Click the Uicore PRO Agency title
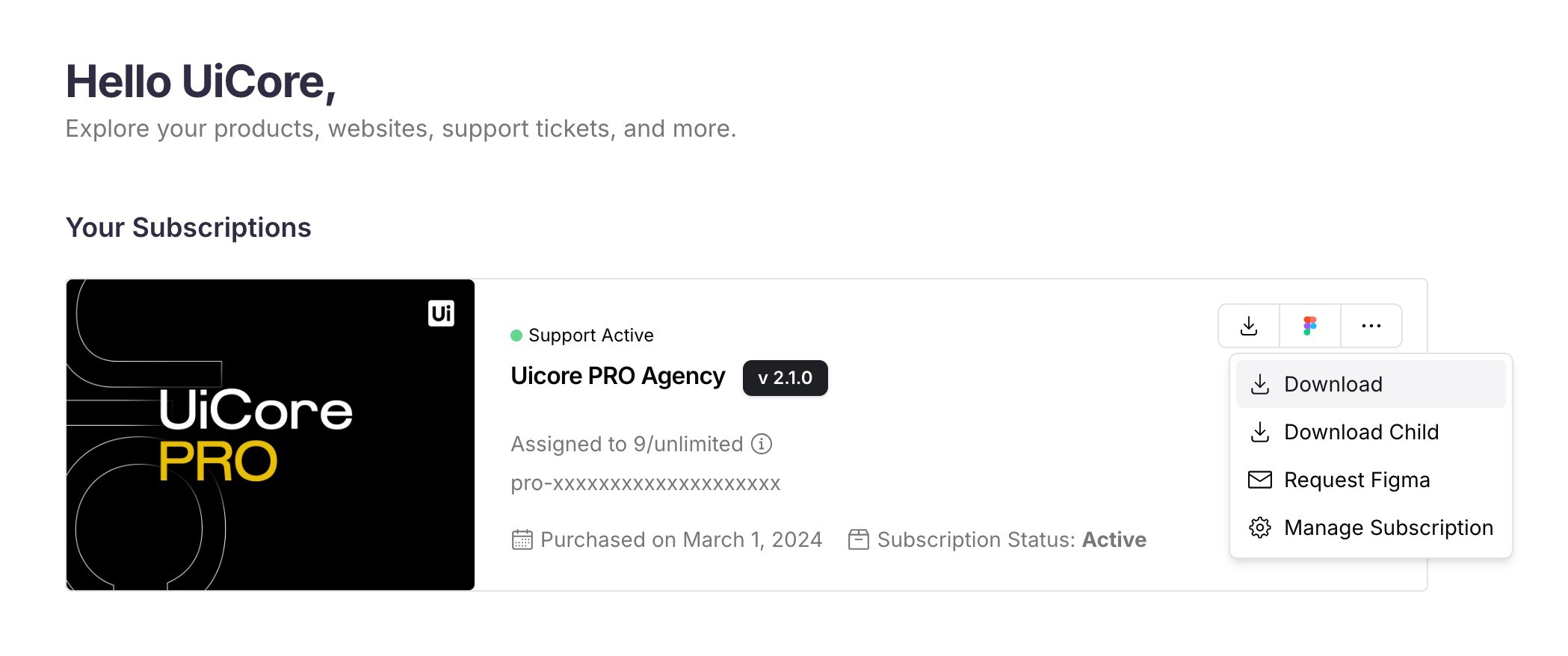The image size is (1568, 656). (x=618, y=376)
